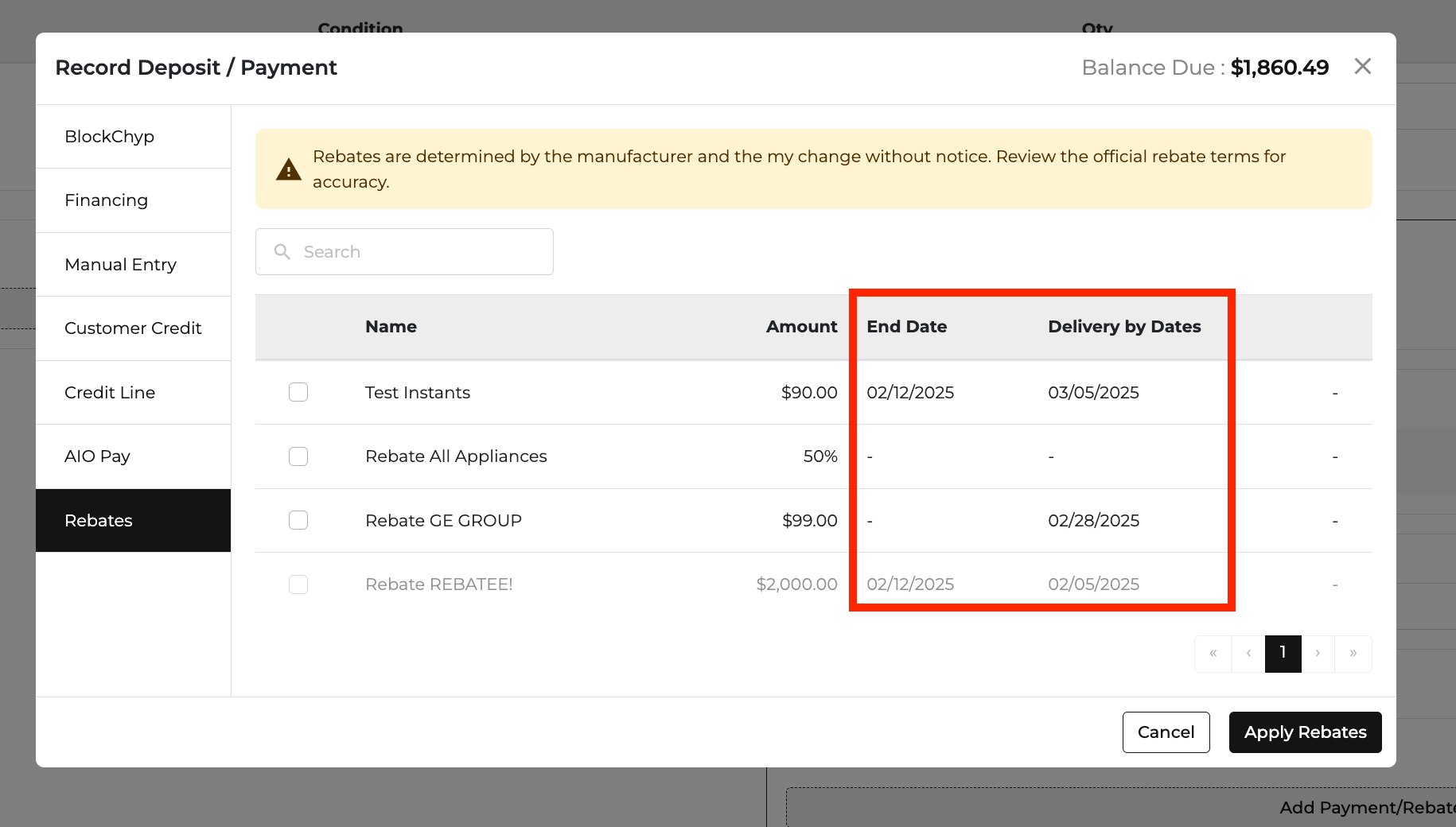
Task: Open the Customer Credit tab
Action: pyautogui.click(x=134, y=328)
